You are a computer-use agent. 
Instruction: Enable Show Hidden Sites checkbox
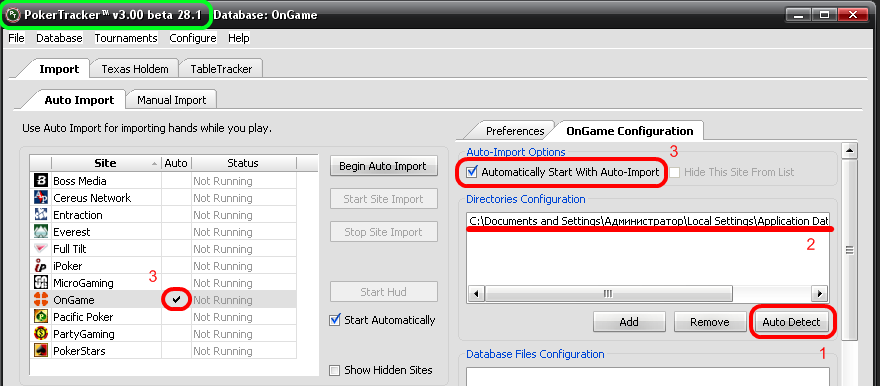[x=335, y=370]
